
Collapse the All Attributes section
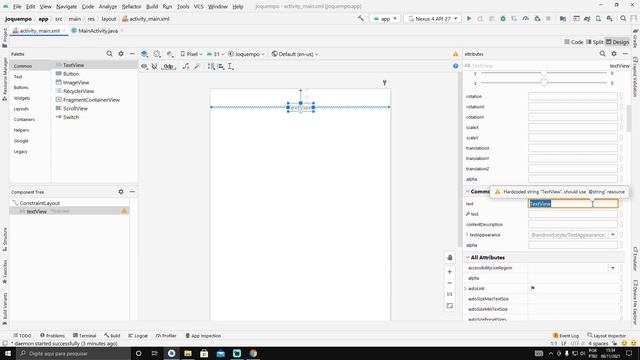(467, 258)
